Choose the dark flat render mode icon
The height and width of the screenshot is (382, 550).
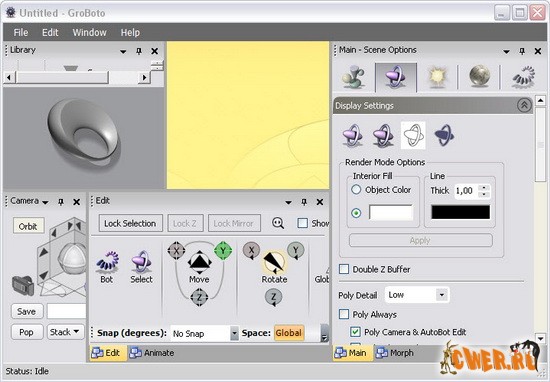point(444,135)
